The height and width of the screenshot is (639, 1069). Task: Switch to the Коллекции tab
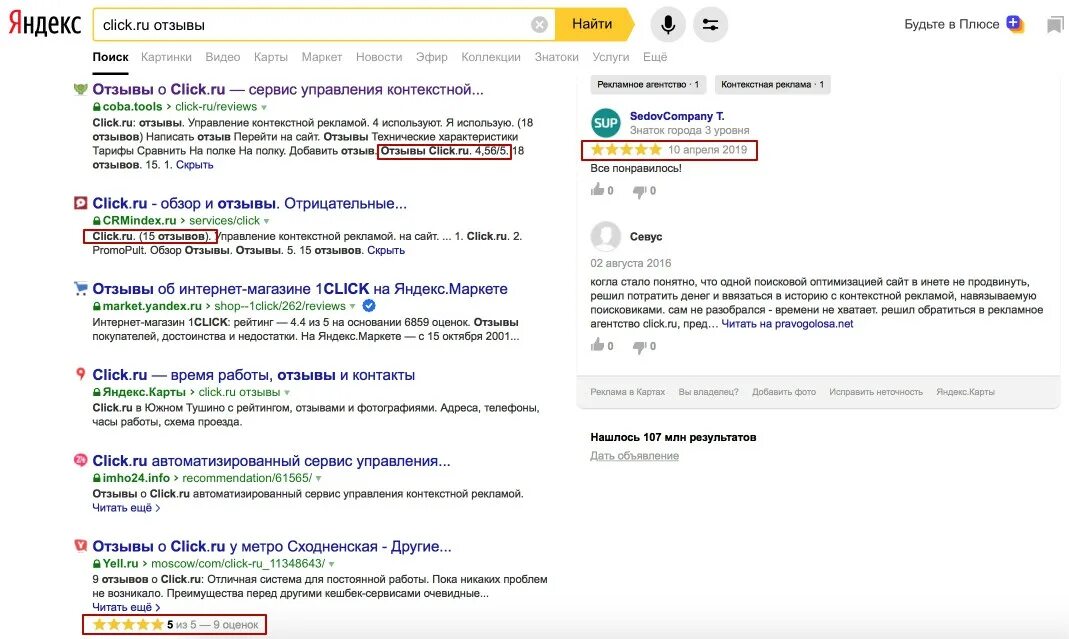(491, 57)
